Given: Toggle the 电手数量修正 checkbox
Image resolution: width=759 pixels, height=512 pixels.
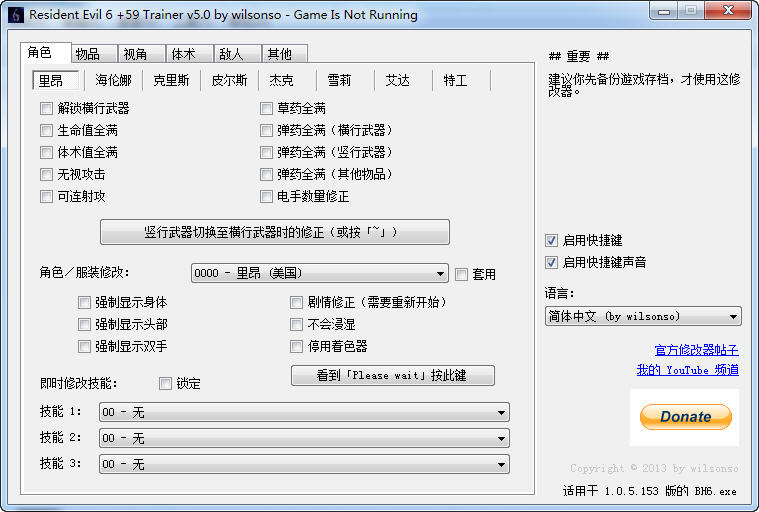Looking at the screenshot, I should (266, 196).
